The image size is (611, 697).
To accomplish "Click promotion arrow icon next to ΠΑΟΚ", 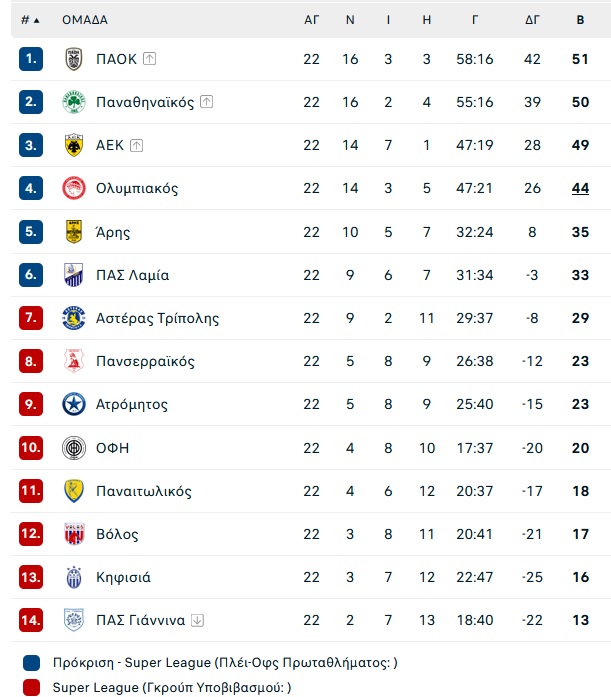I will point(149,59).
